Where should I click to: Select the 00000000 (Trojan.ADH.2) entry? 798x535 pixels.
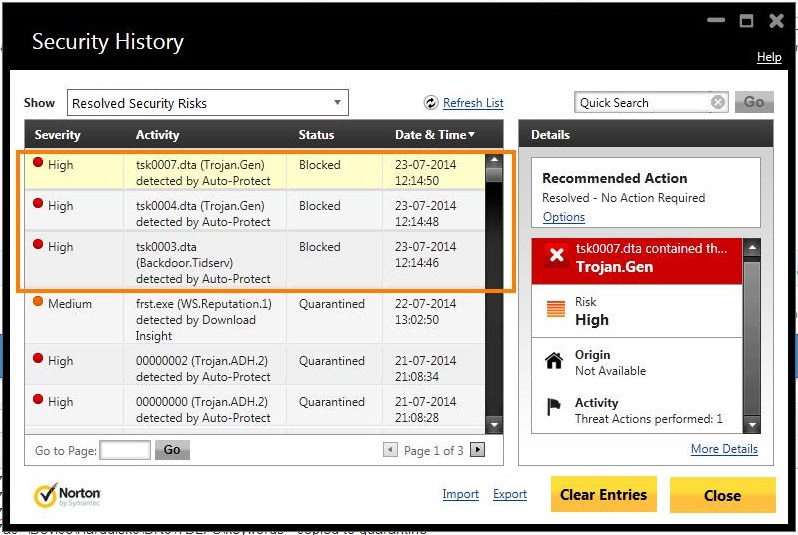(254, 406)
